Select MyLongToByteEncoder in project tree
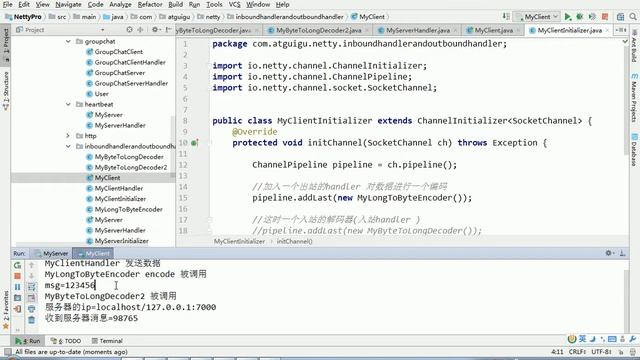The image size is (640, 360). point(129,209)
